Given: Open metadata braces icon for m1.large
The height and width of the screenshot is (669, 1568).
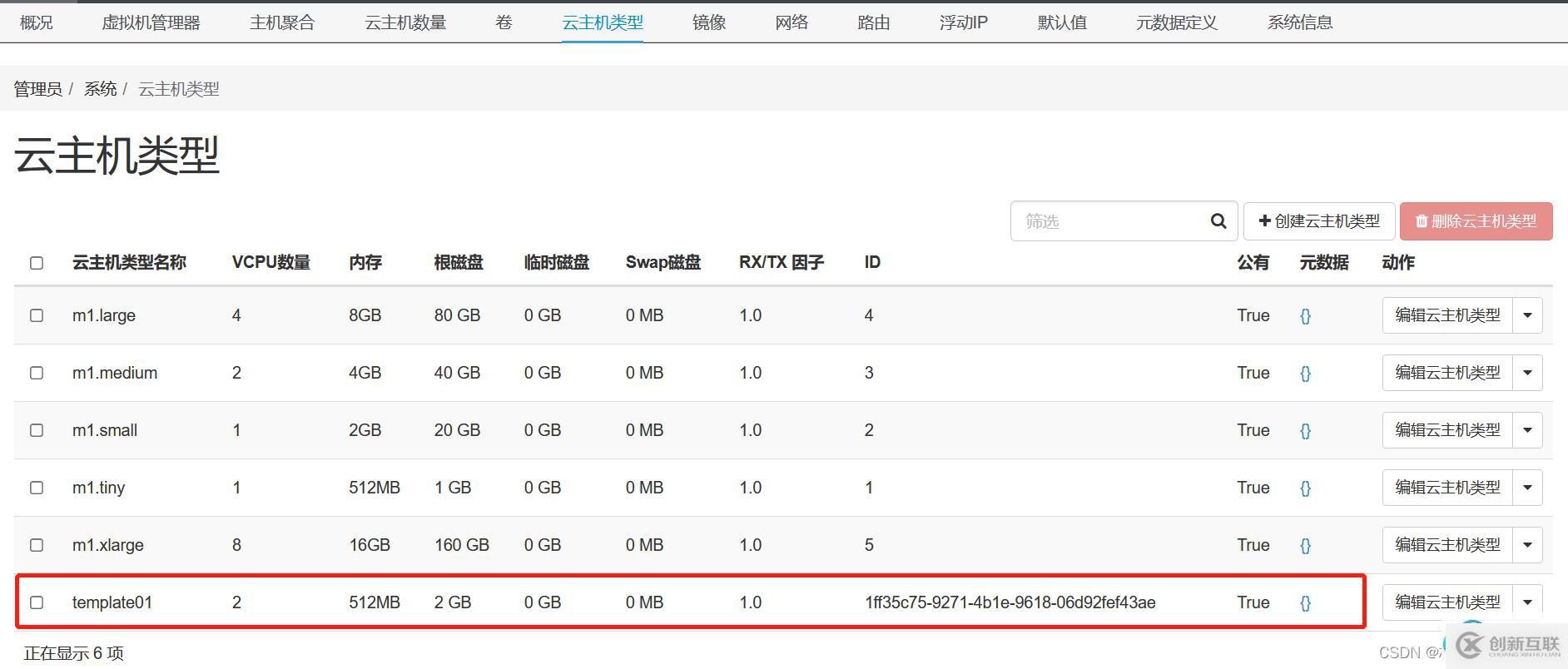Looking at the screenshot, I should (x=1305, y=316).
